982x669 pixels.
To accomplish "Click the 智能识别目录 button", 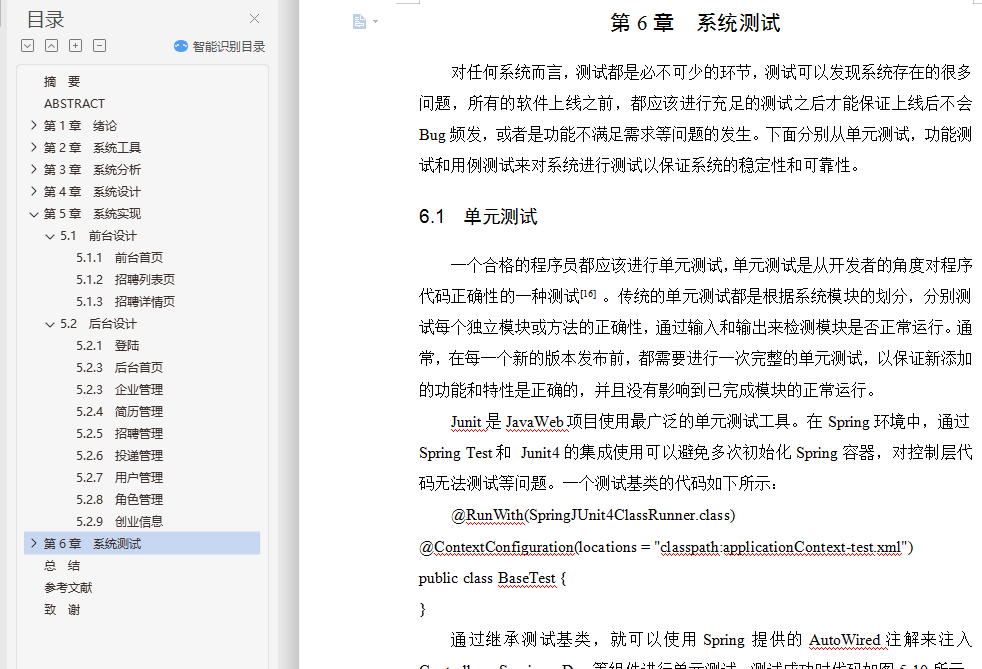I will [220, 46].
